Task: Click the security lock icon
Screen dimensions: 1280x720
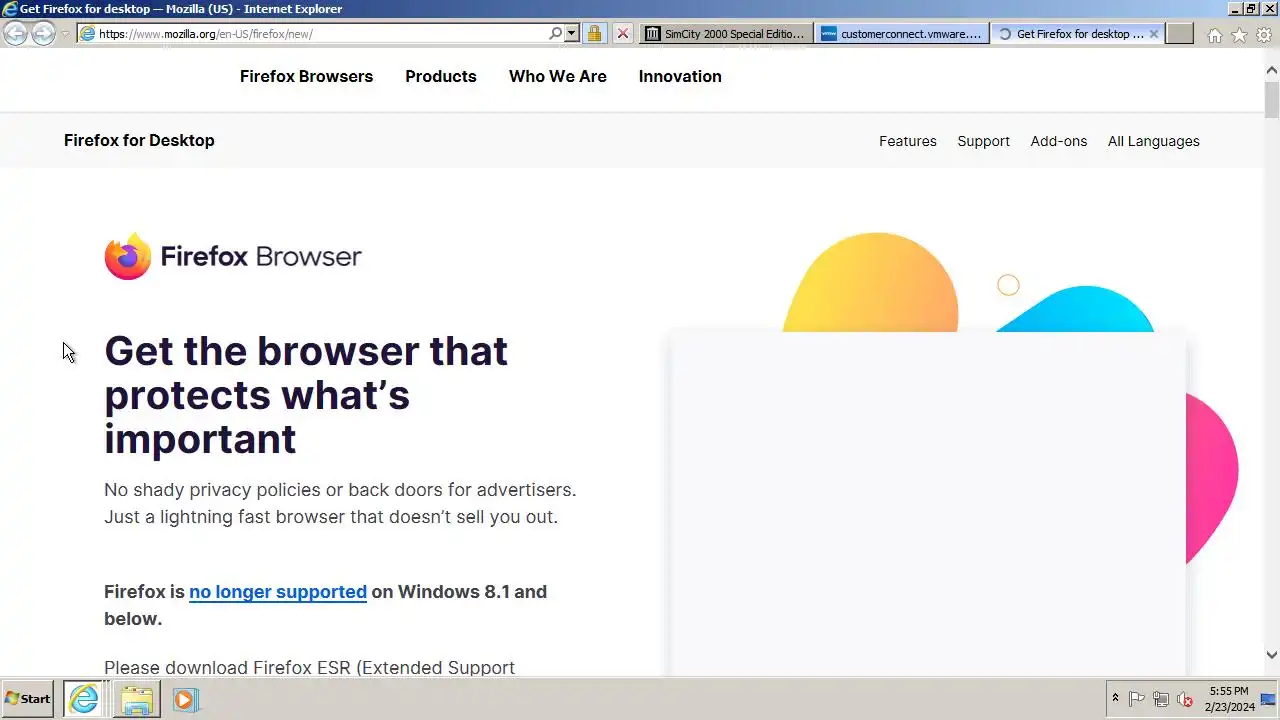Action: [594, 33]
